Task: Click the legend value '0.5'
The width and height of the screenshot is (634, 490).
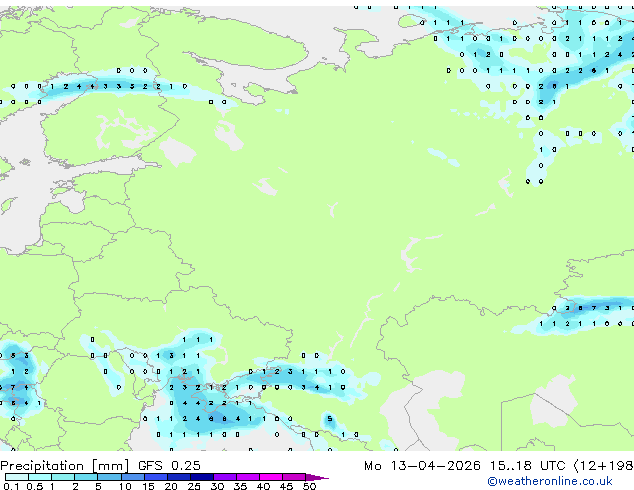Action: click(34, 486)
